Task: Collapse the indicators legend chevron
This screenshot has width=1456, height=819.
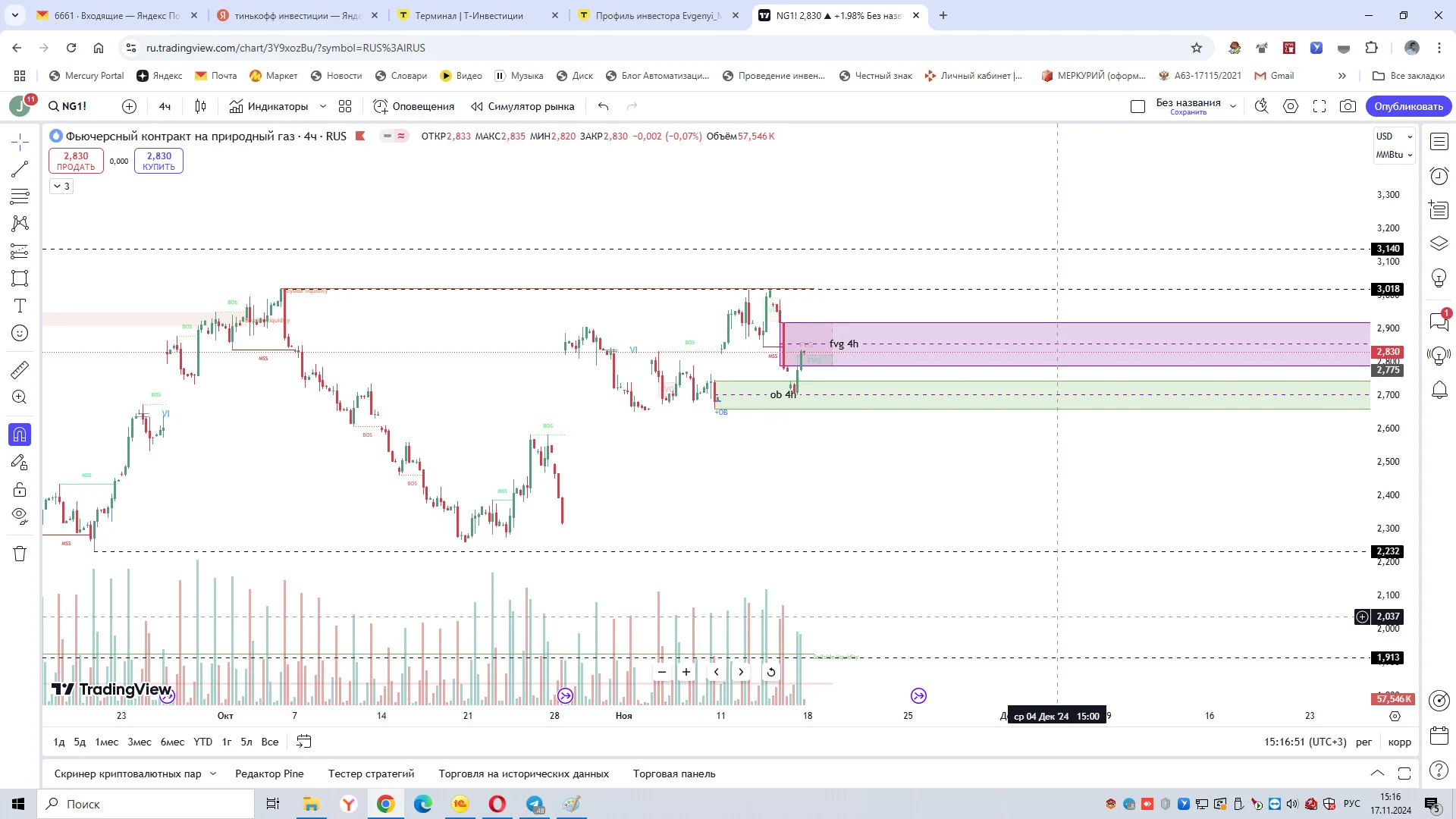Action: coord(61,186)
